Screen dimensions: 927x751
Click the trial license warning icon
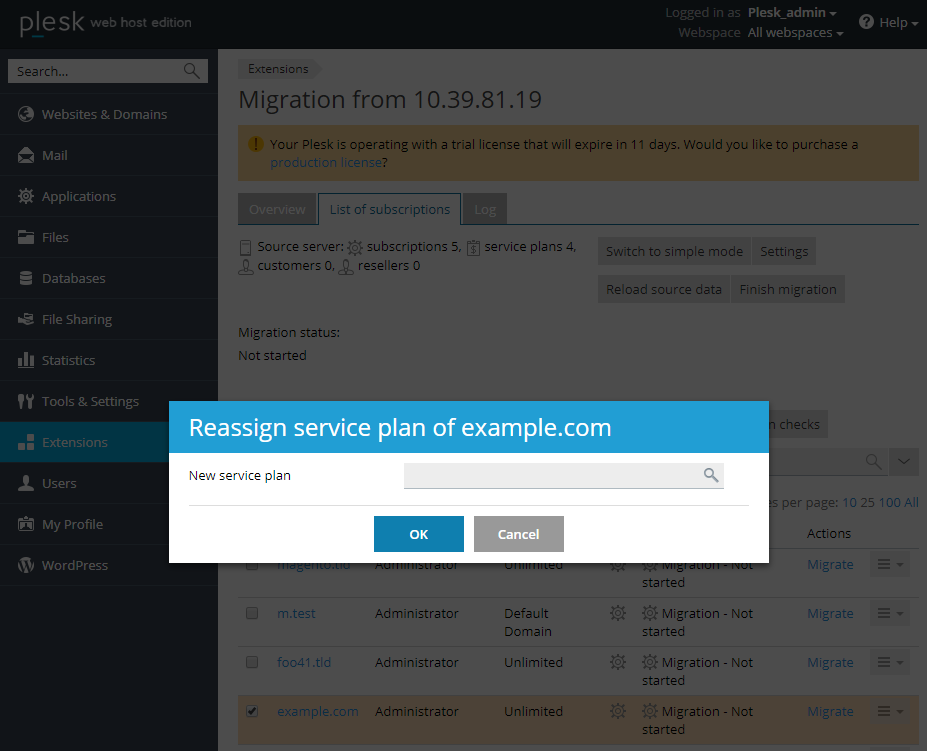(255, 144)
